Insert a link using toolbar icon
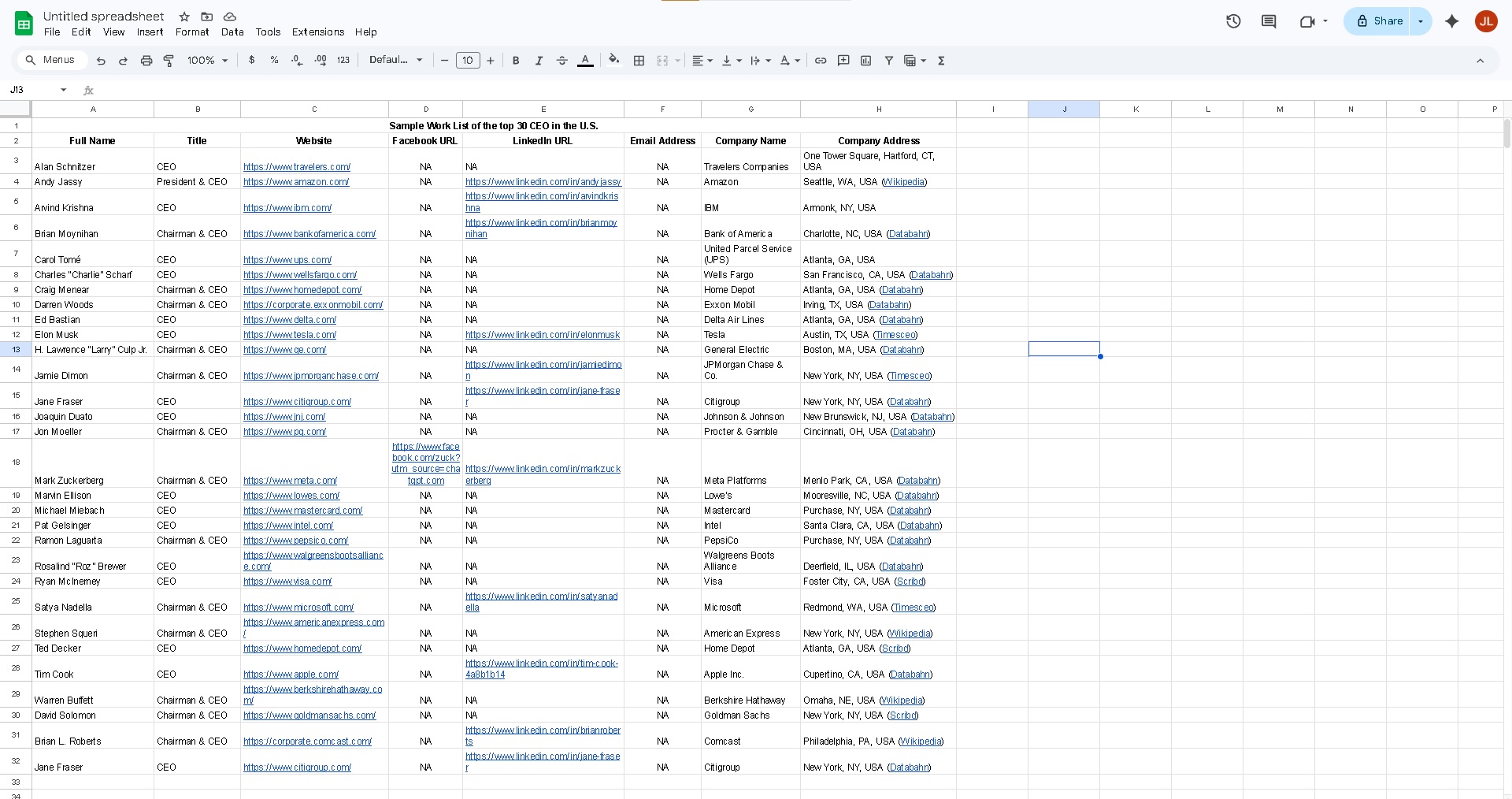Screen dimensions: 1512x799 [x=821, y=61]
